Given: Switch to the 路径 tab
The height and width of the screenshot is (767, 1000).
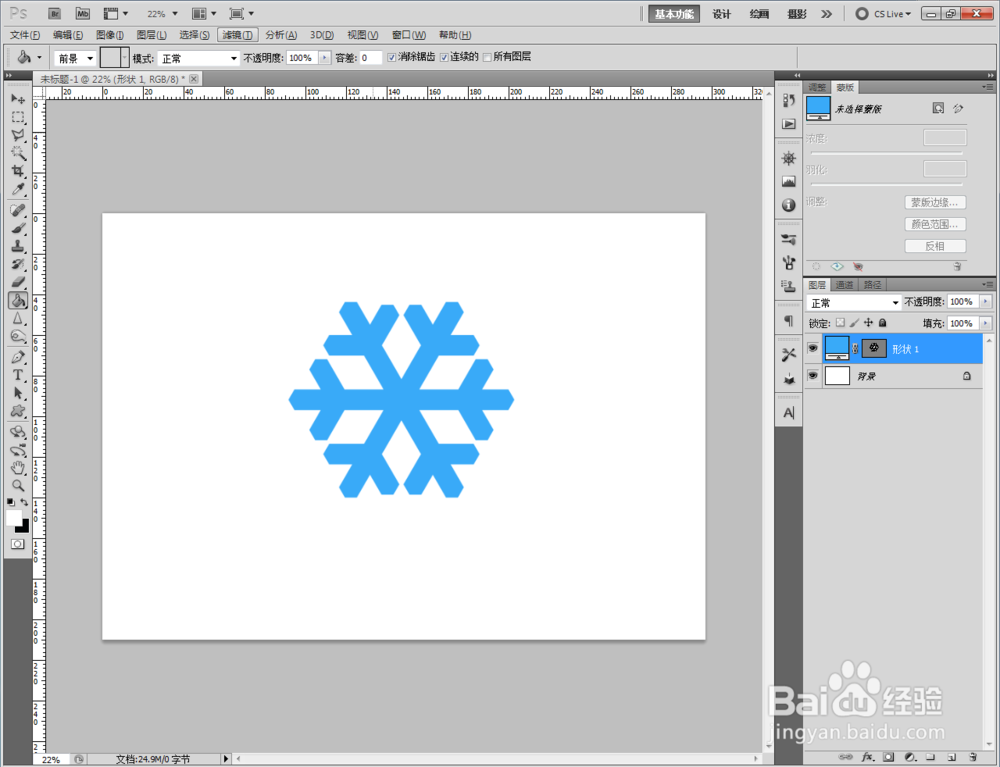Looking at the screenshot, I should (x=872, y=284).
